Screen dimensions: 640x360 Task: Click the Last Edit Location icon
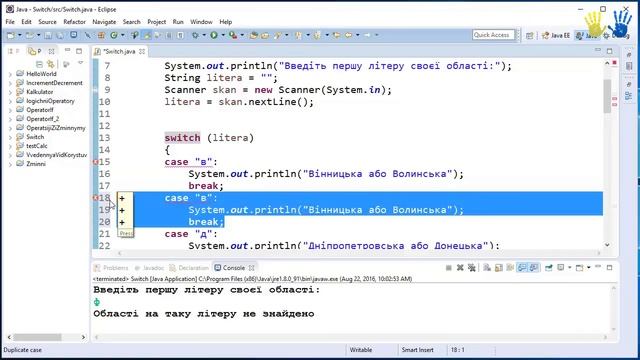[336, 36]
